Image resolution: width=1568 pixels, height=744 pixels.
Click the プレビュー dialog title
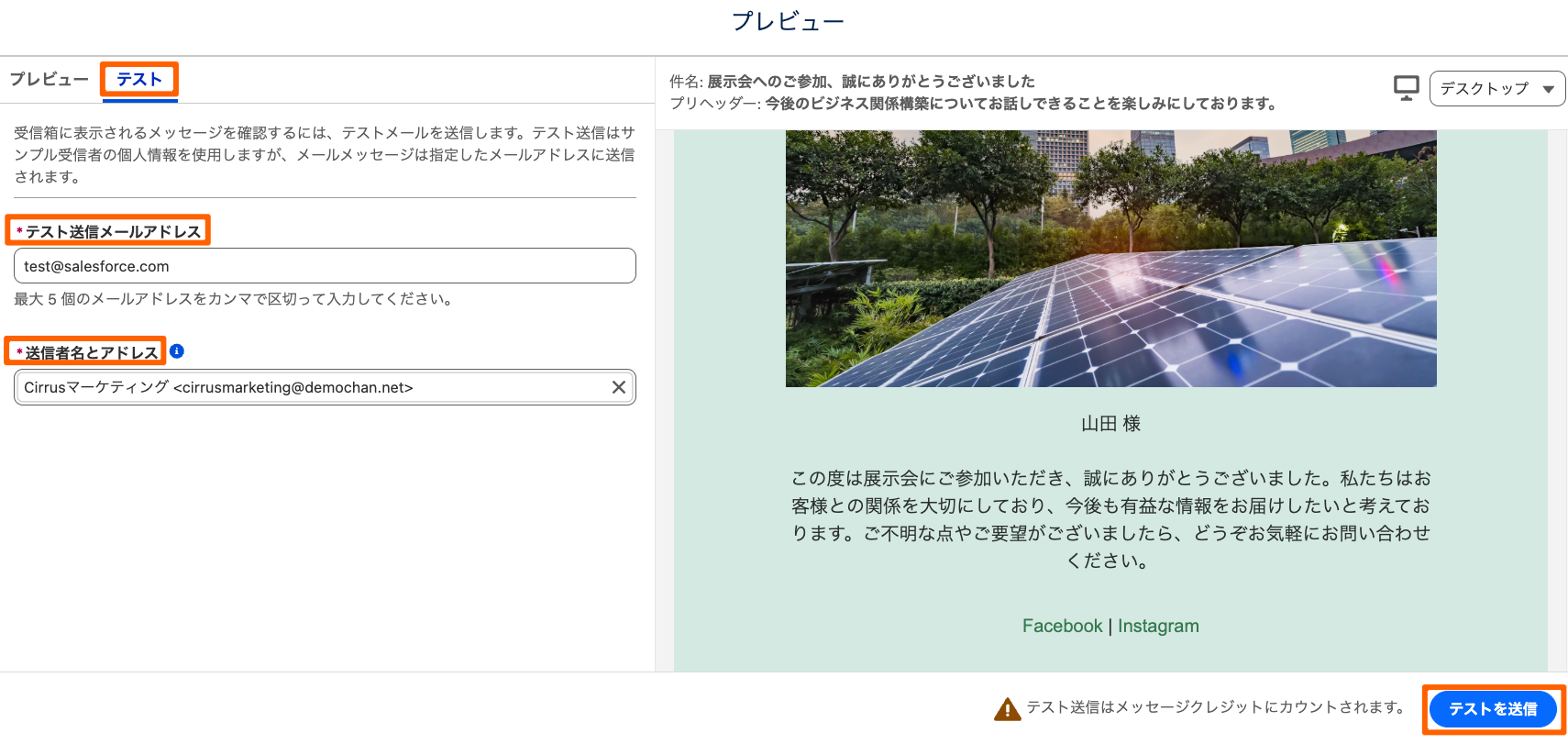788,21
